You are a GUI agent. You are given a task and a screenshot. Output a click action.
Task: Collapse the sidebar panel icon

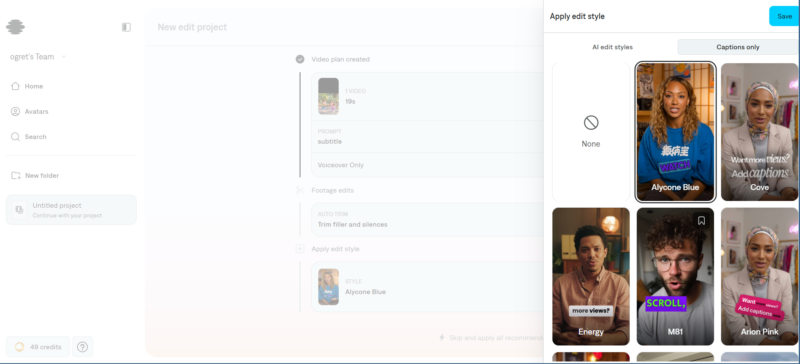126,27
